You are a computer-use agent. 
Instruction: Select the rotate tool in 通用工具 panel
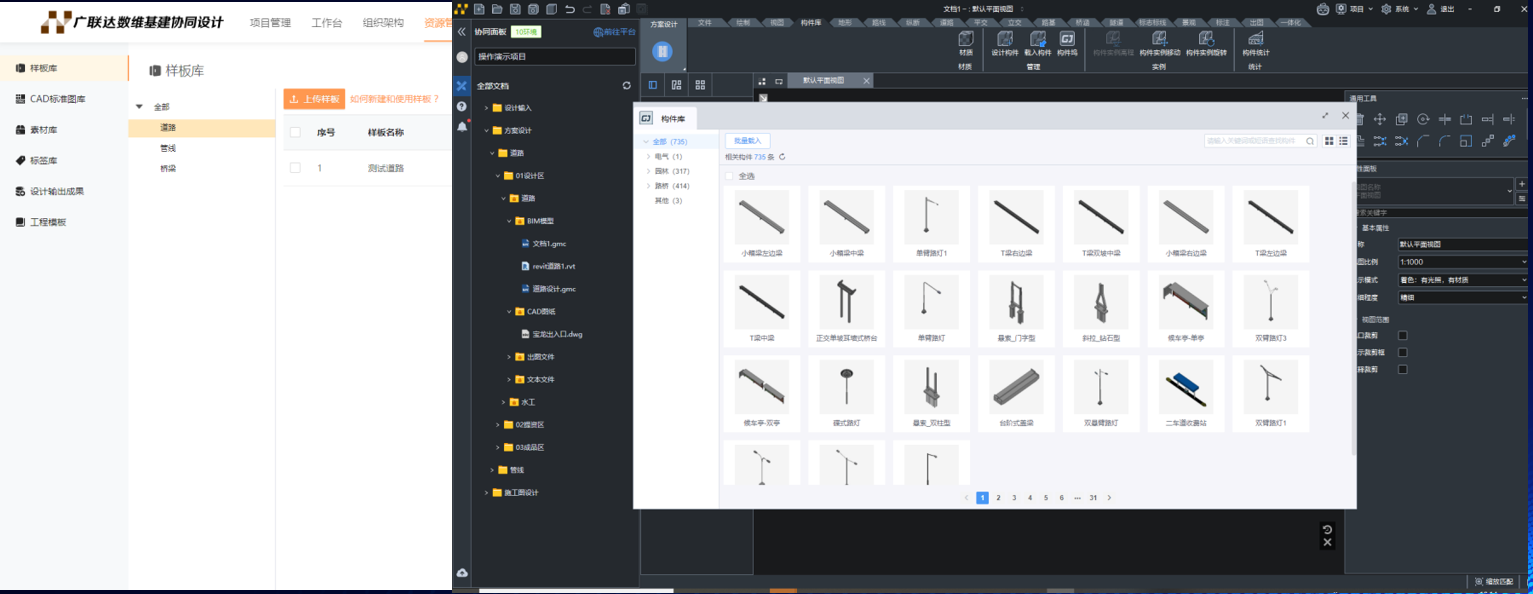point(1423,119)
